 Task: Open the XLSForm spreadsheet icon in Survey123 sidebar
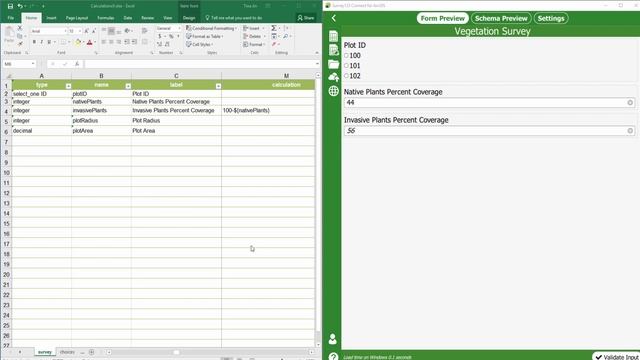coord(333,36)
